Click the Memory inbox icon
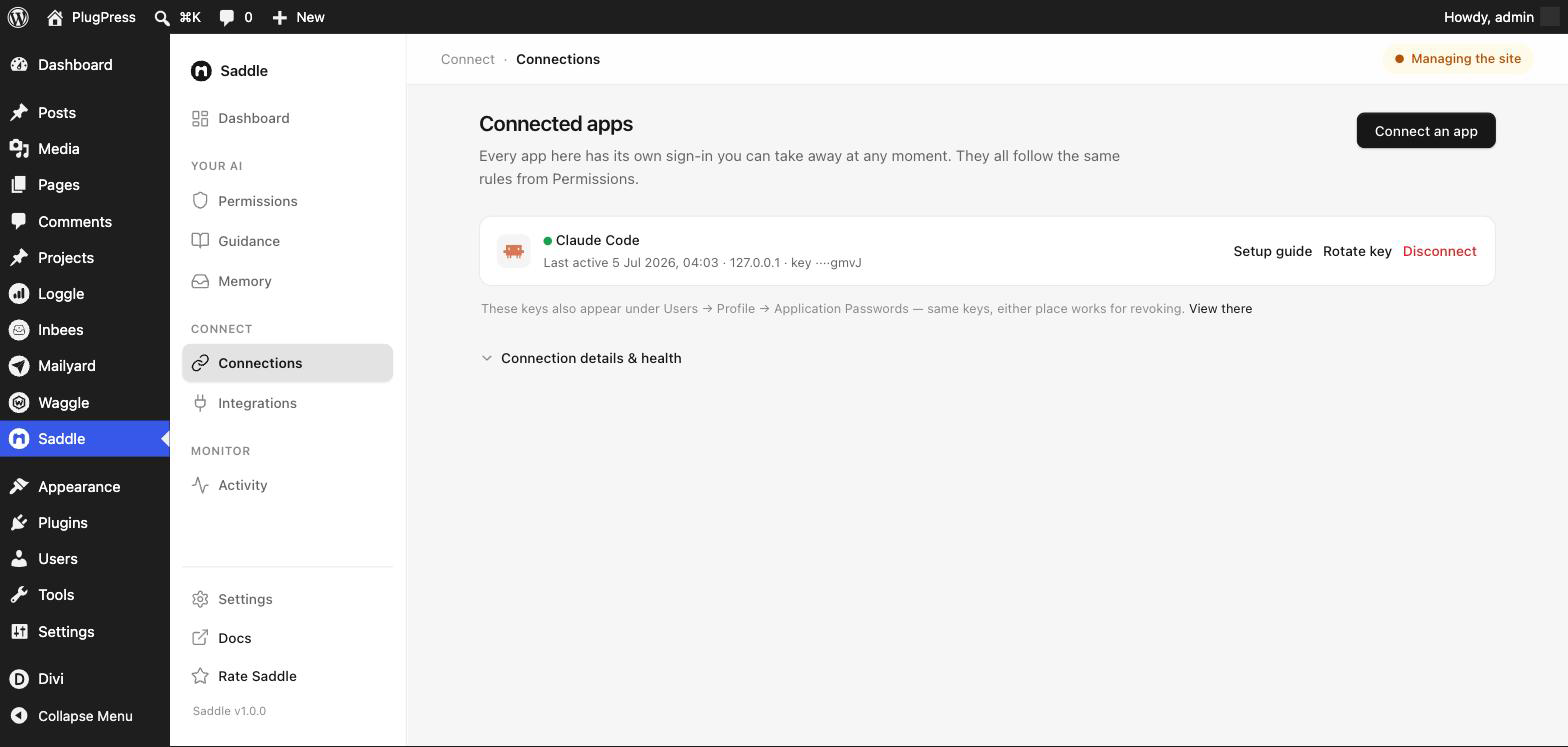1568x747 pixels. (x=200, y=281)
